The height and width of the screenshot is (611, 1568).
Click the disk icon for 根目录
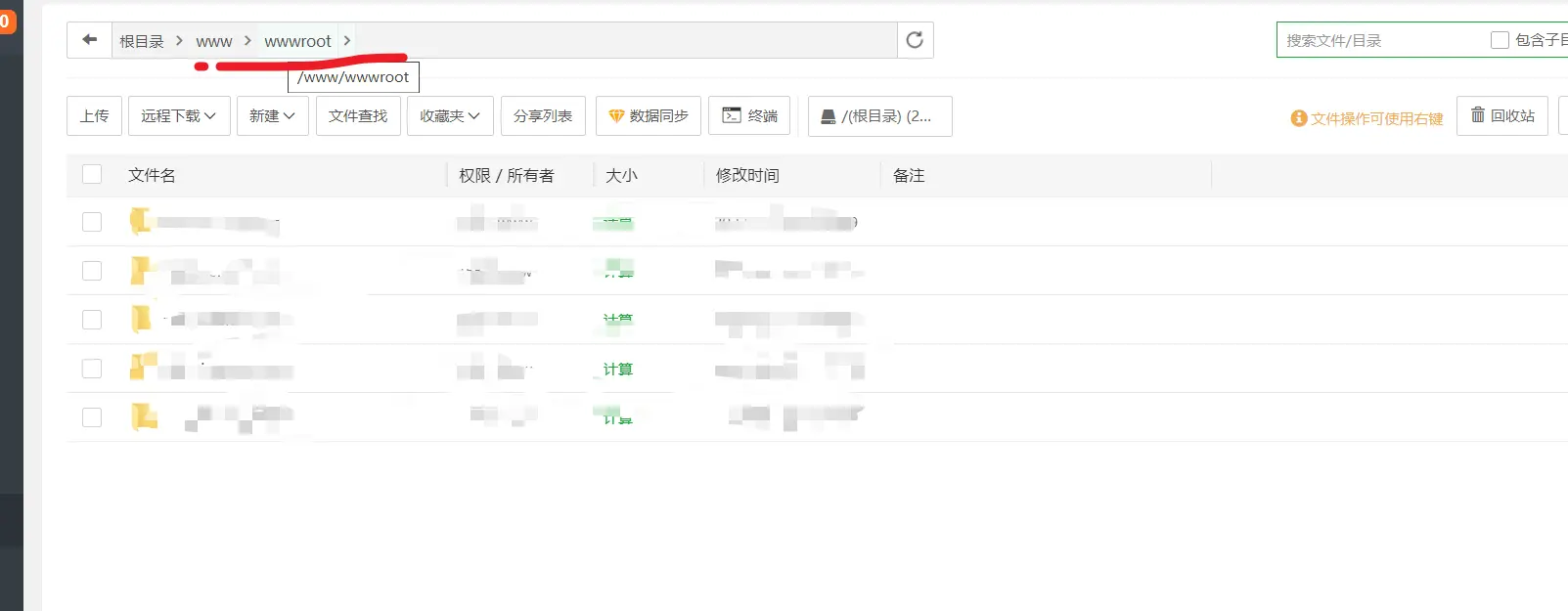click(828, 116)
